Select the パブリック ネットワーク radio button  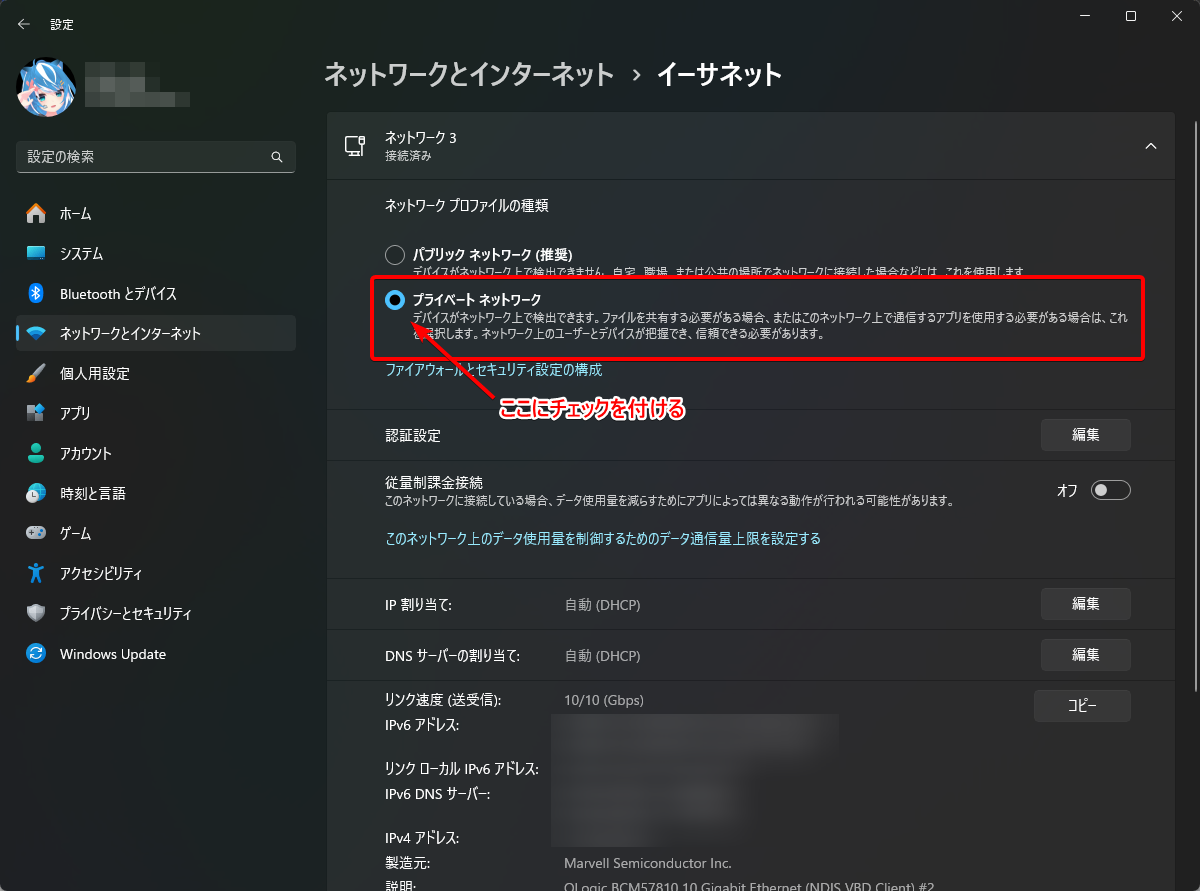click(x=394, y=254)
